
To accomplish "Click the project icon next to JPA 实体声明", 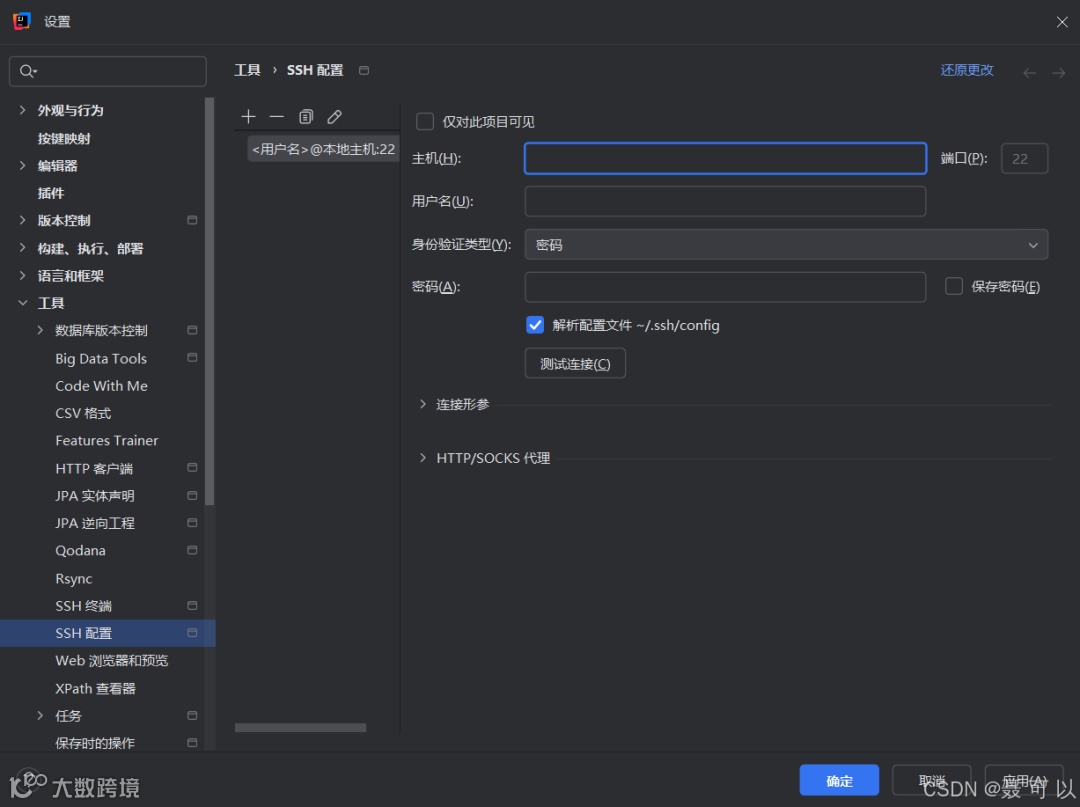I will [x=192, y=496].
